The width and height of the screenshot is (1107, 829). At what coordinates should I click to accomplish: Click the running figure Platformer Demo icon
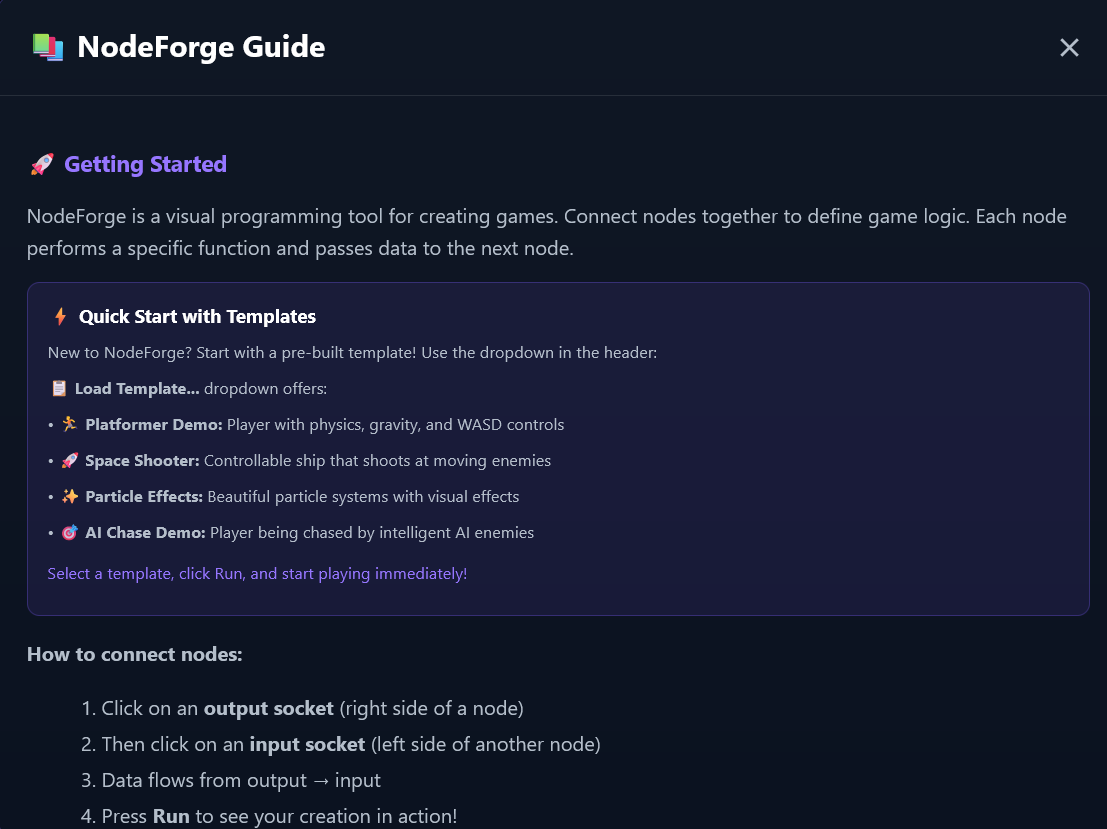tap(69, 425)
